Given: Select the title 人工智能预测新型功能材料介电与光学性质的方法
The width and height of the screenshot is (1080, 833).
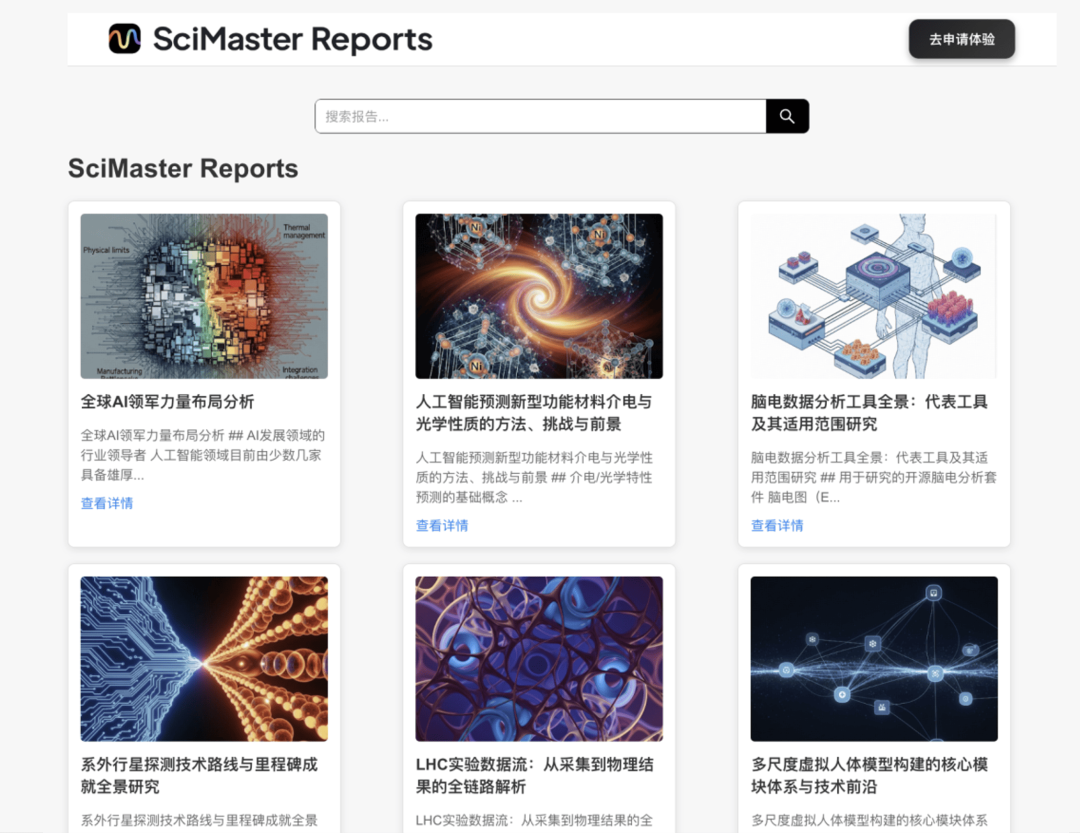Looking at the screenshot, I should [534, 413].
